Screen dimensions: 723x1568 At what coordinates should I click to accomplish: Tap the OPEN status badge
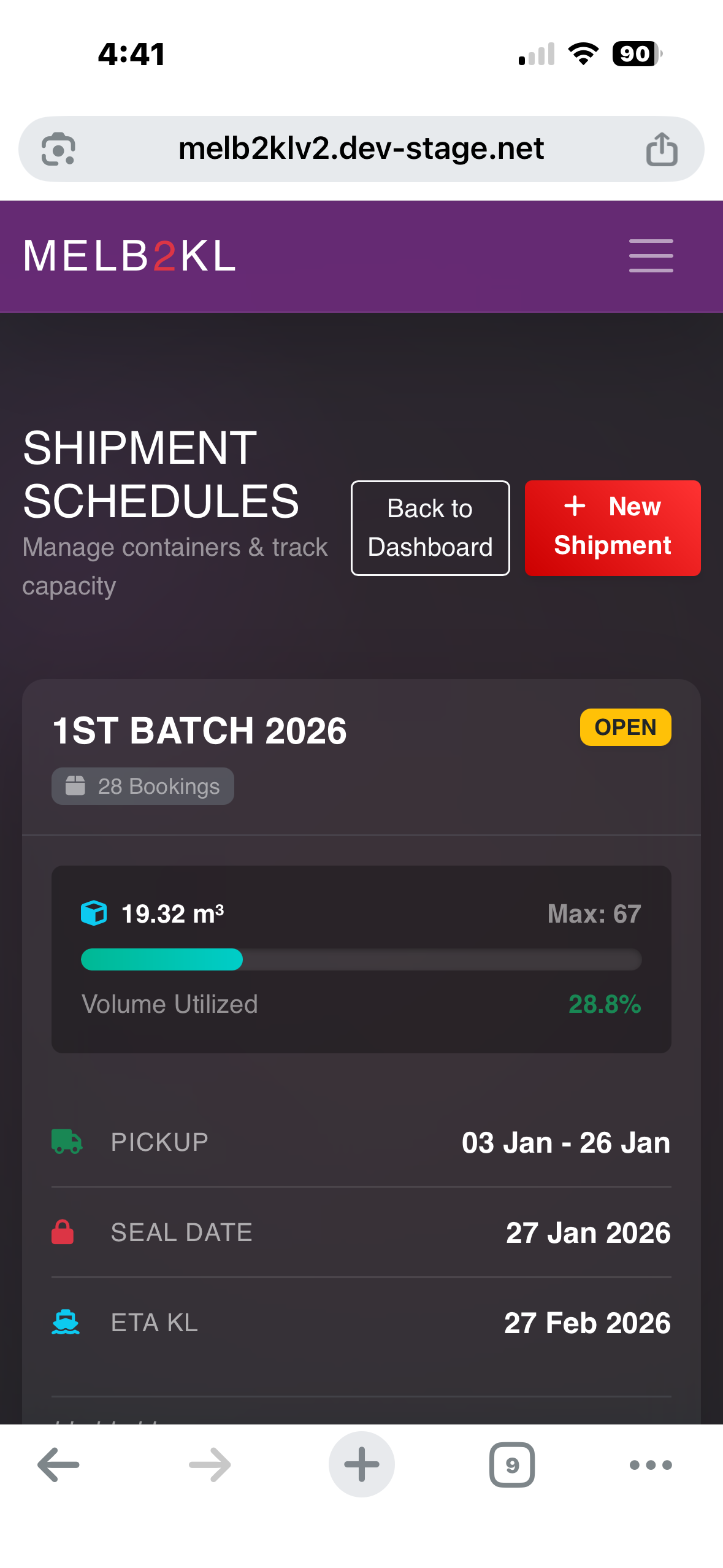pos(625,728)
